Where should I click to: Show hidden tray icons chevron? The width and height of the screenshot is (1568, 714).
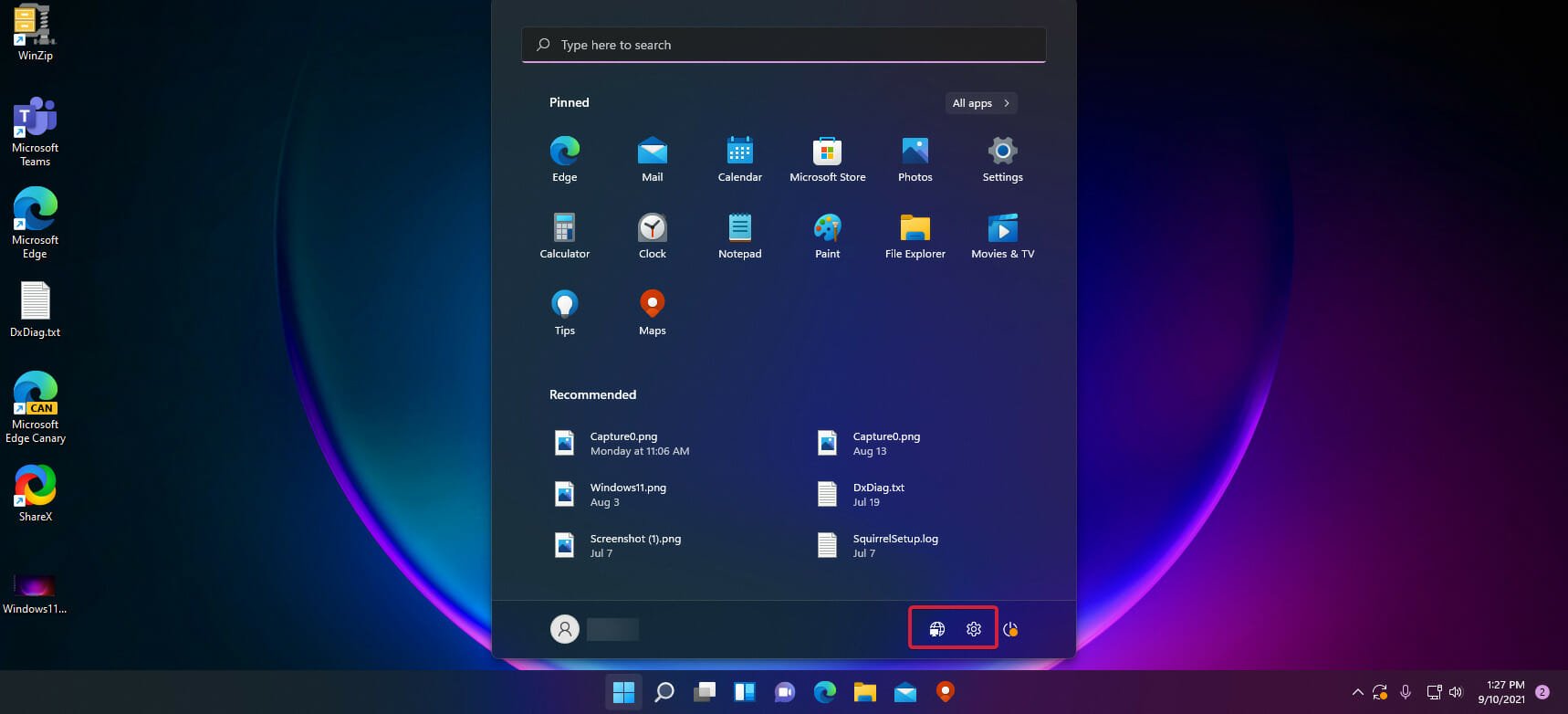[x=1357, y=692]
